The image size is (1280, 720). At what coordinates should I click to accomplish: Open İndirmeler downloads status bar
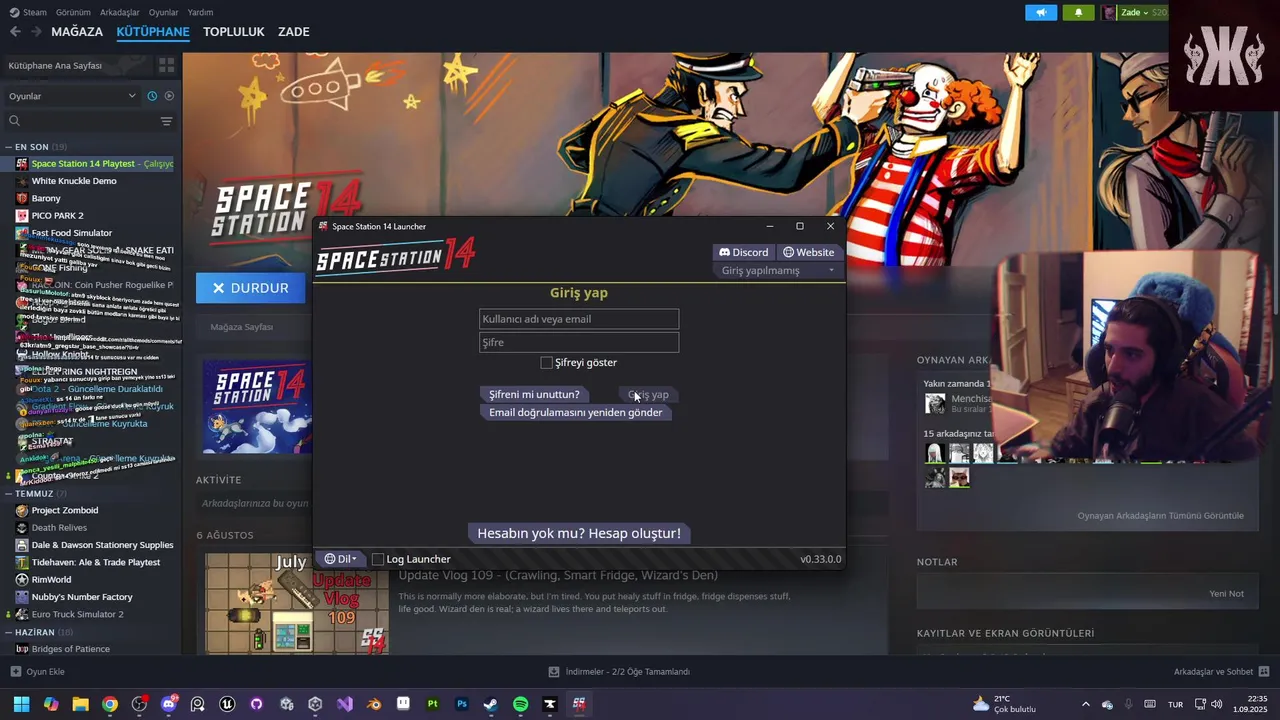point(619,672)
